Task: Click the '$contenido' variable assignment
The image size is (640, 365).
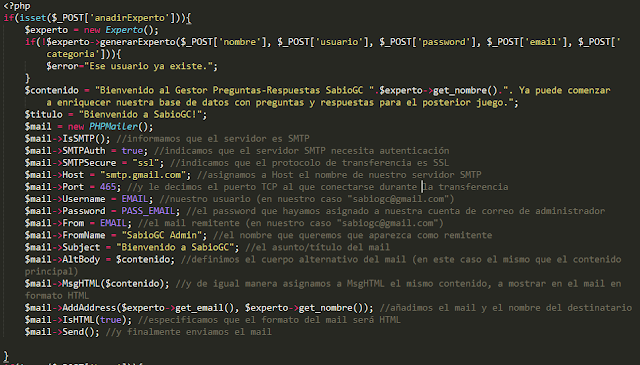Action: 51,90
